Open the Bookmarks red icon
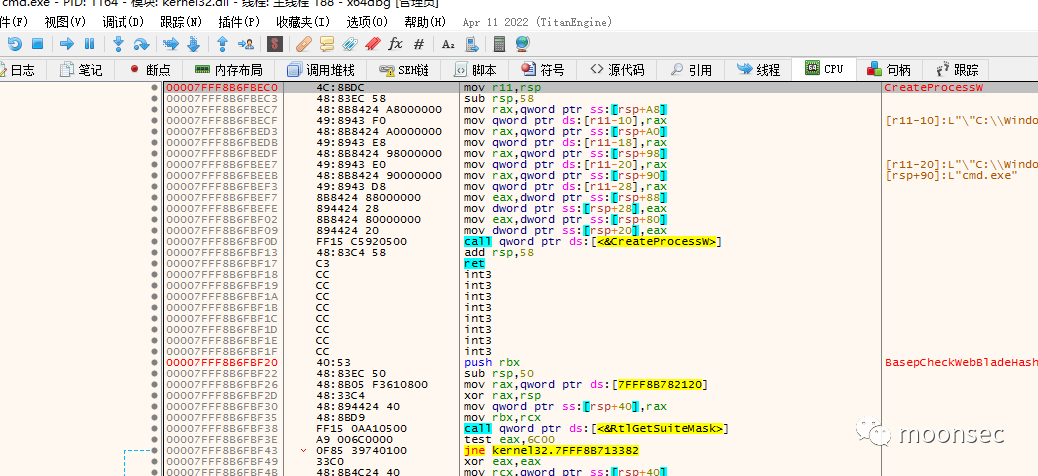This screenshot has height=476, width=1038. pyautogui.click(x=373, y=44)
